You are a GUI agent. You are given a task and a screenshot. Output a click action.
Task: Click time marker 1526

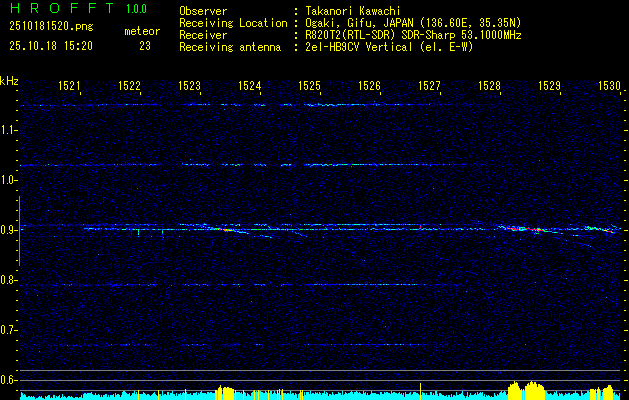coord(369,85)
